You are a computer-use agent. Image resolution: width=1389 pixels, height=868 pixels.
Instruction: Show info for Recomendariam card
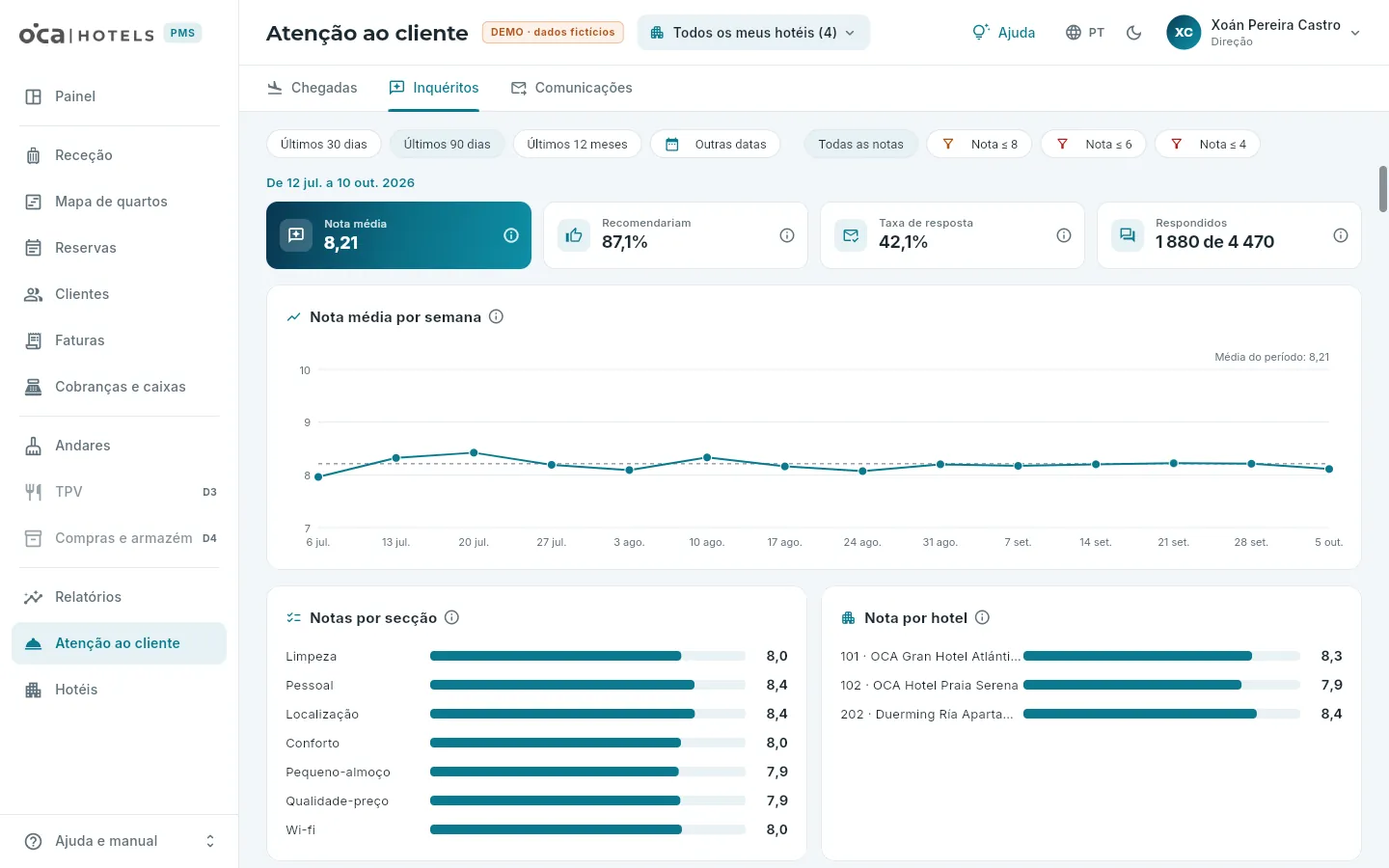(787, 235)
